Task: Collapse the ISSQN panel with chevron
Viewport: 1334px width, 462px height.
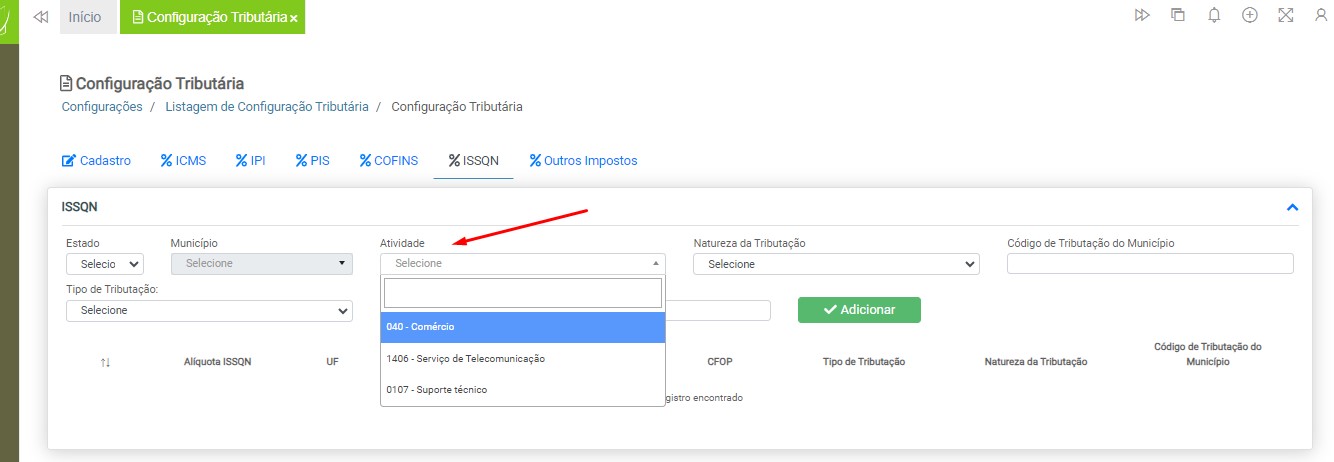Action: coord(1292,208)
